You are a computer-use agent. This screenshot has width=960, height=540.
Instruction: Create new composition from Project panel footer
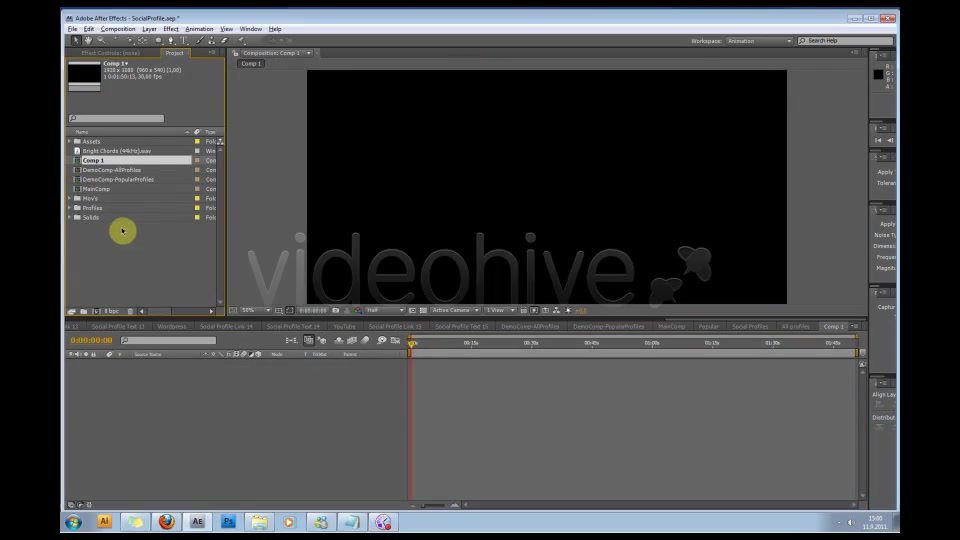(x=96, y=311)
